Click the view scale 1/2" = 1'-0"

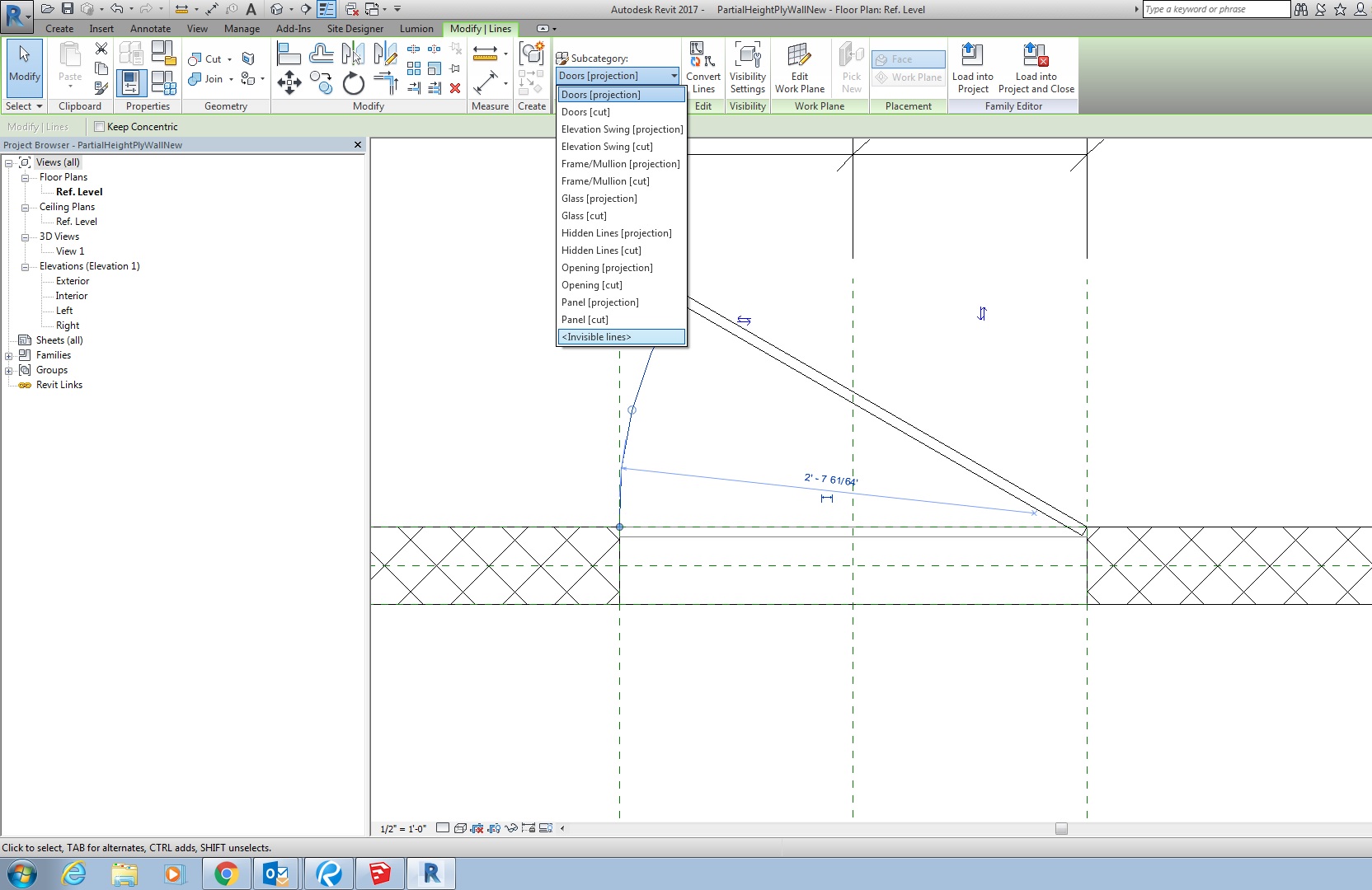click(x=403, y=829)
